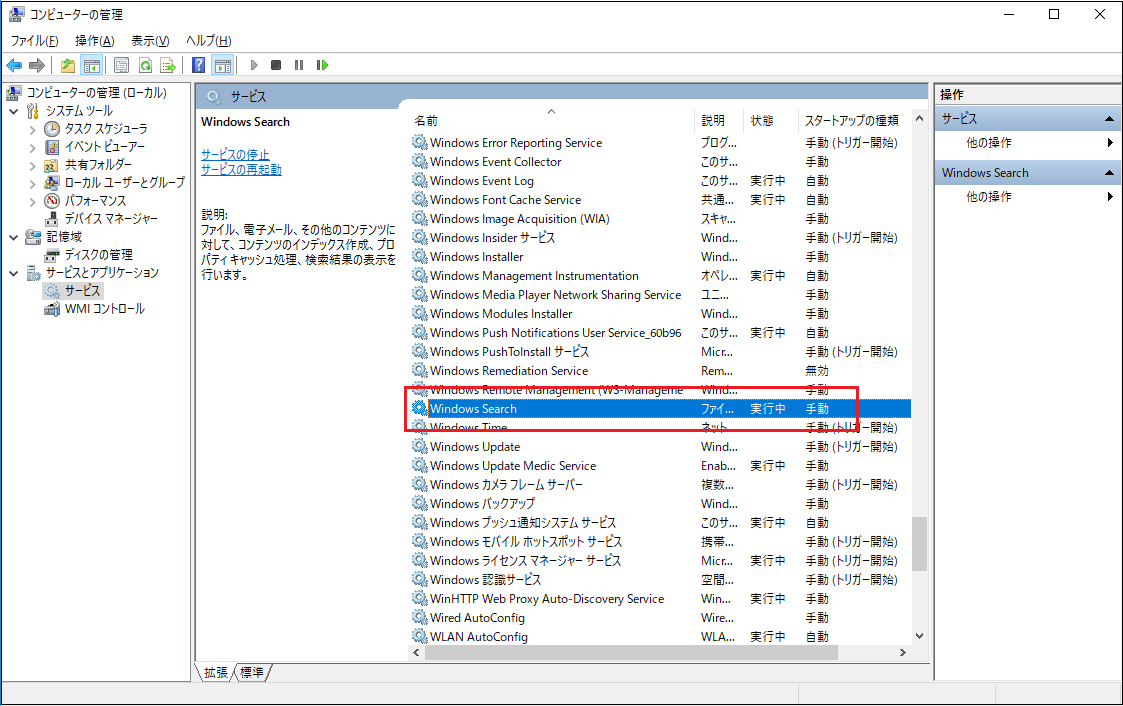Select the Wired AutoConfig row

click(x=660, y=618)
